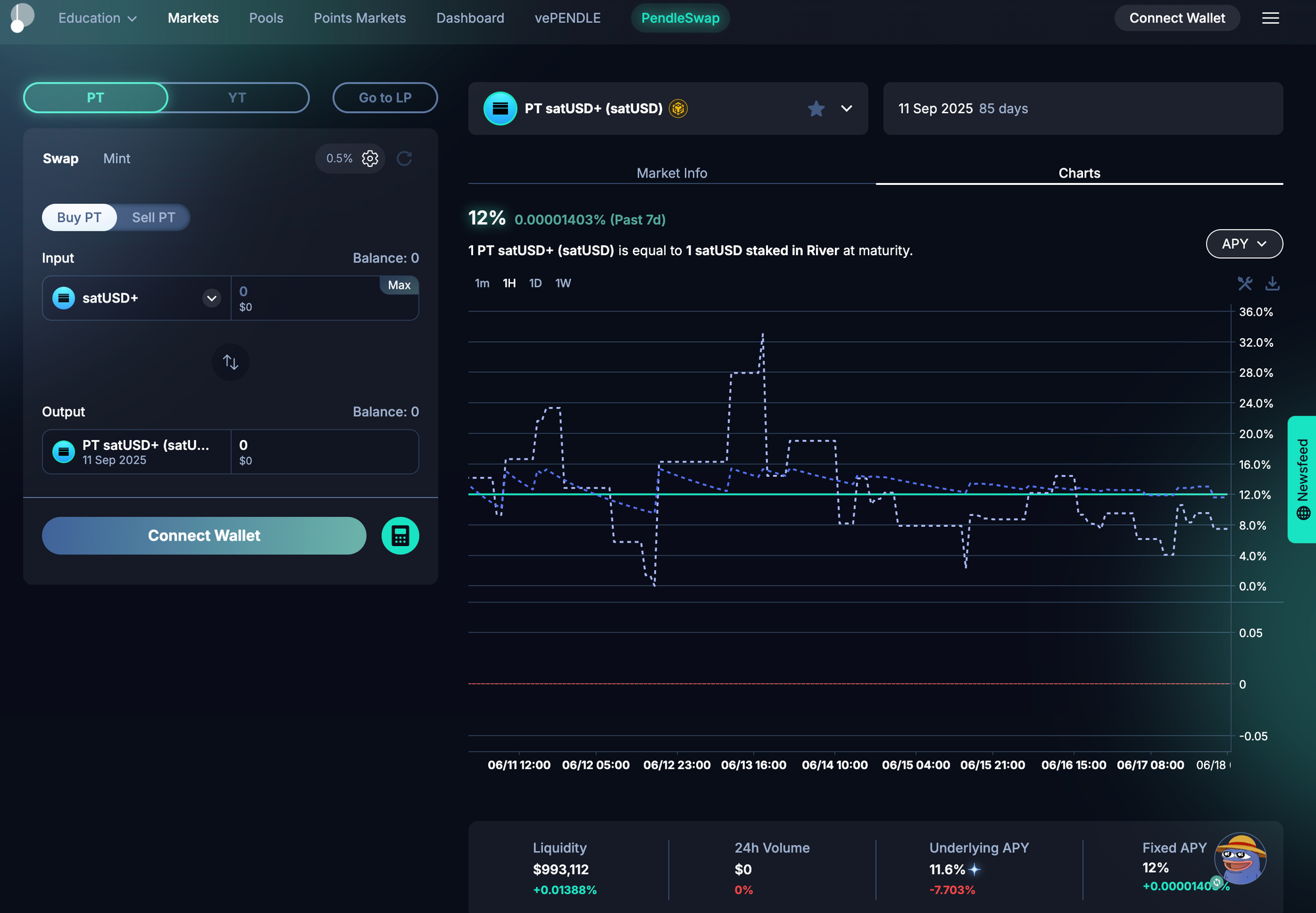Click the chart download icon
The width and height of the screenshot is (1316, 913).
(1273, 284)
